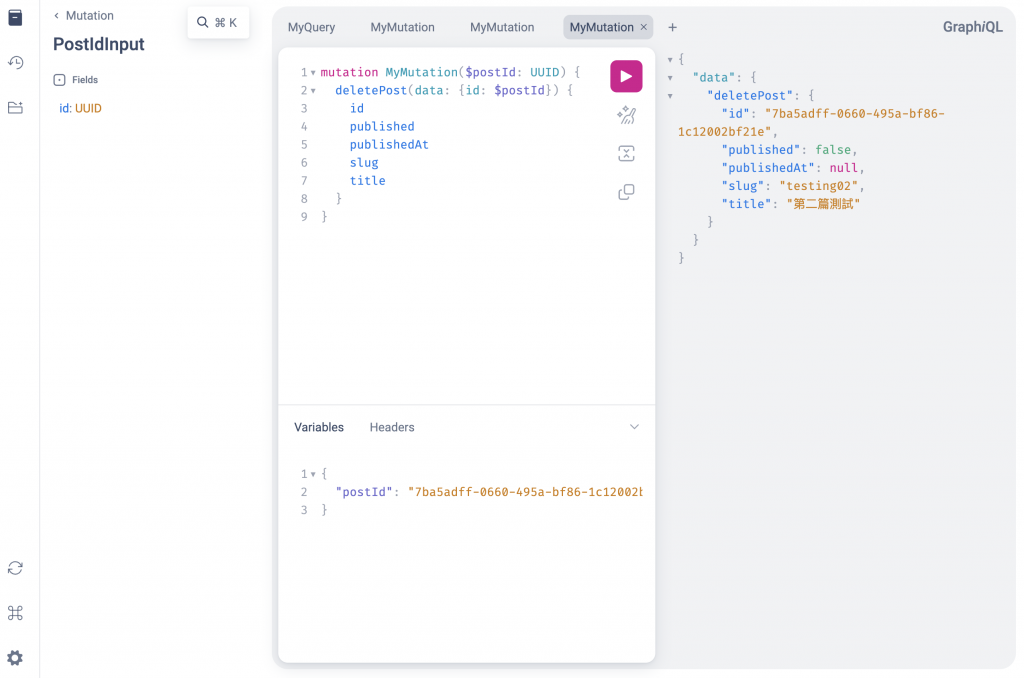Switch to the MyQuery tab
Screen dimensions: 1024x678
312,27
